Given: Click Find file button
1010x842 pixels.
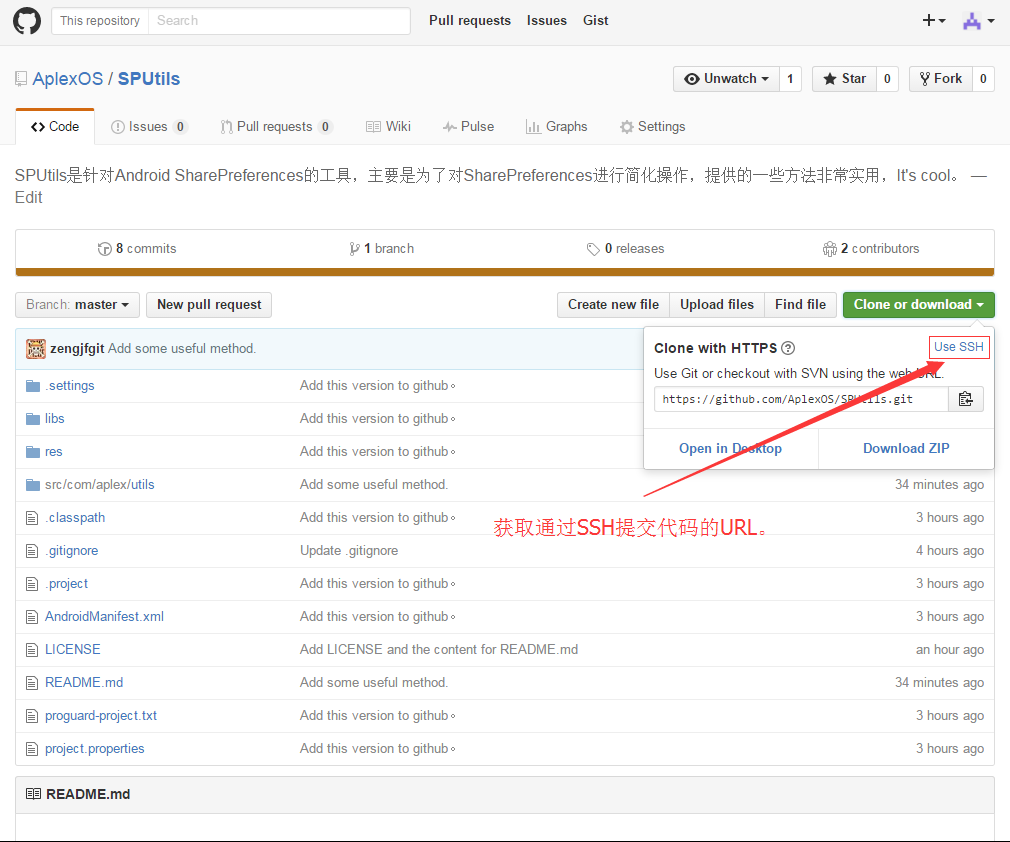Looking at the screenshot, I should (x=801, y=305).
